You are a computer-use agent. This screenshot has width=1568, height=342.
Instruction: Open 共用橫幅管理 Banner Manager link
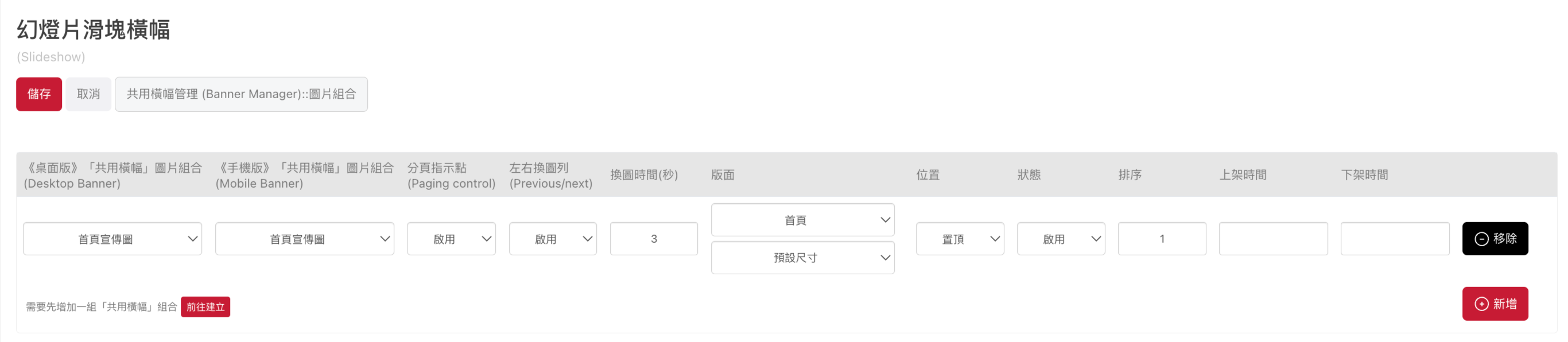pyautogui.click(x=241, y=94)
